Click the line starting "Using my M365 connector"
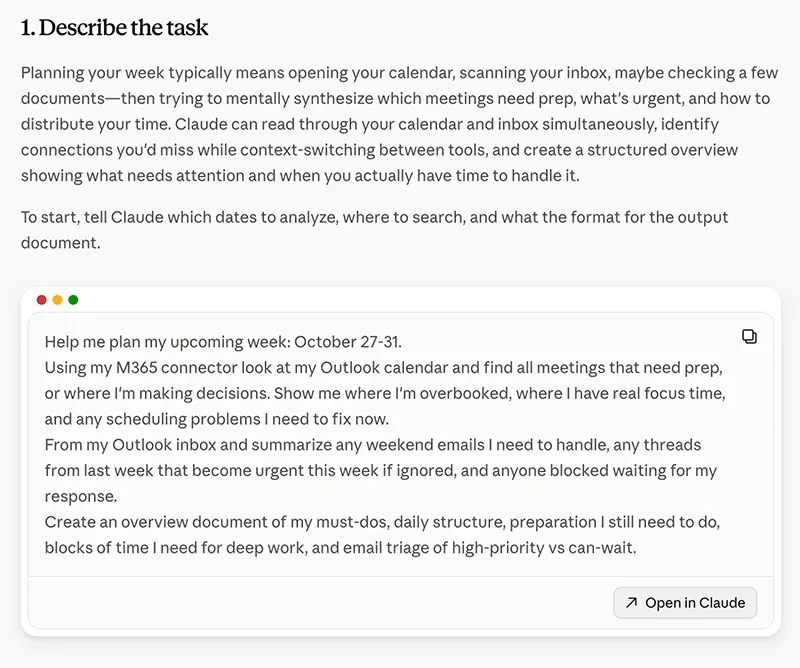 [x=384, y=367]
